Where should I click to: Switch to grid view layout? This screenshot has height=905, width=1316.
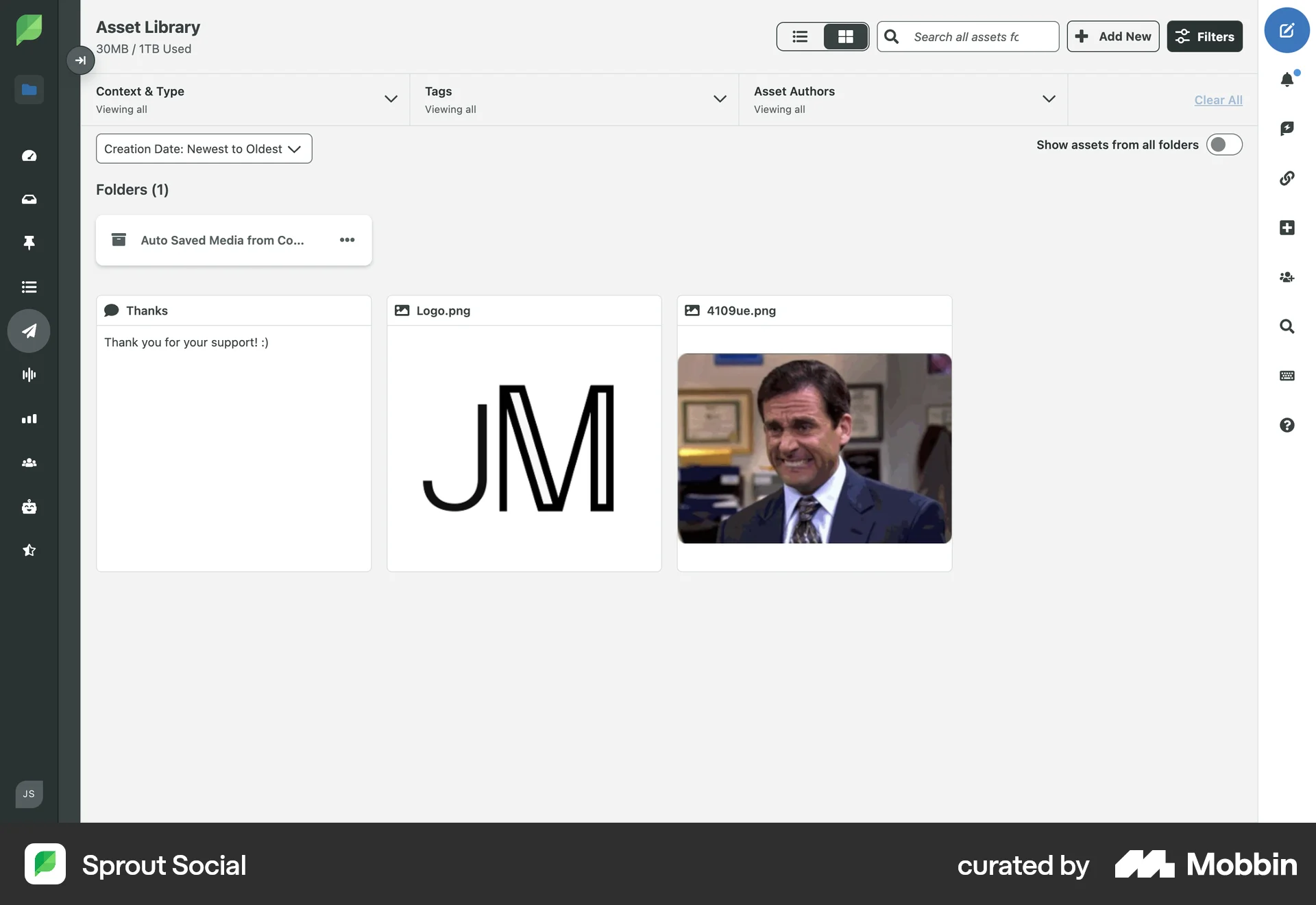[845, 36]
